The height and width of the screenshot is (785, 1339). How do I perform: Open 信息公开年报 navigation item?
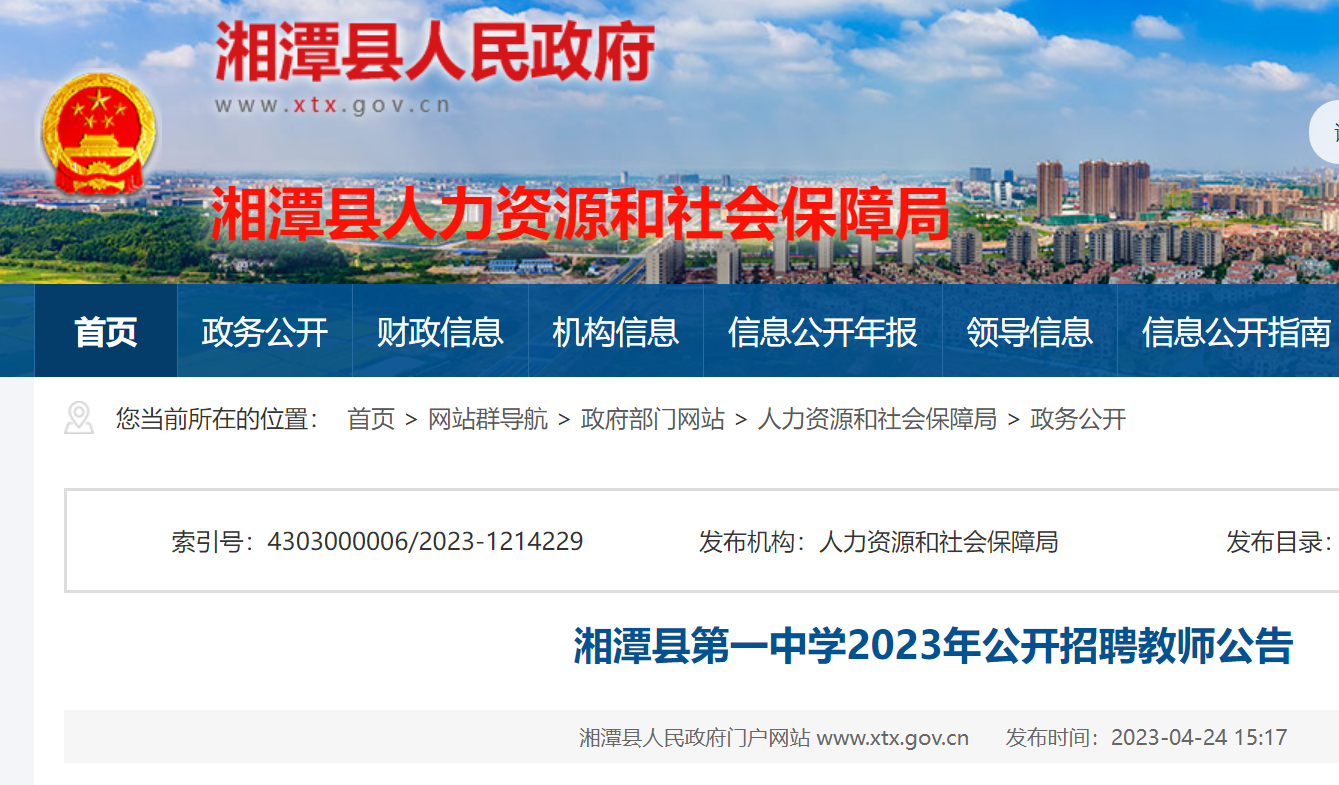823,331
